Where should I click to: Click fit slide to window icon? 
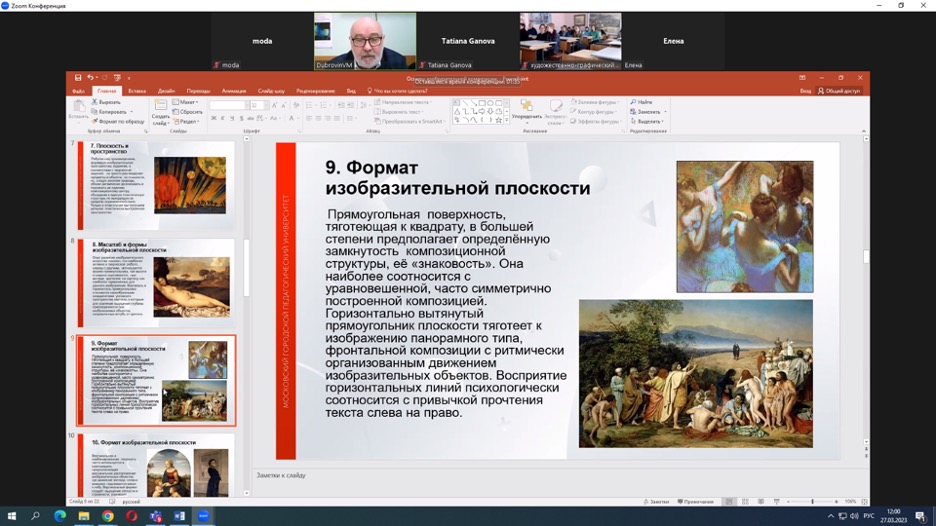863,501
